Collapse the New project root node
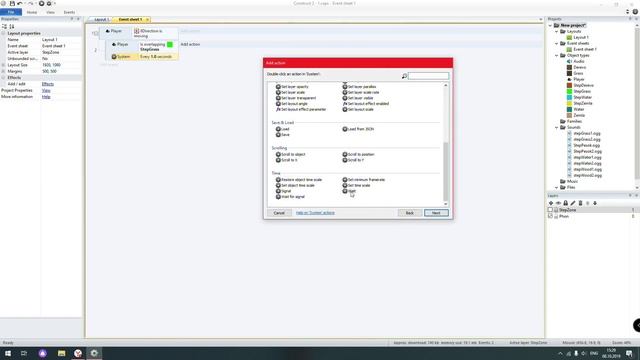Screen dimensions: 640x360 point(550,25)
